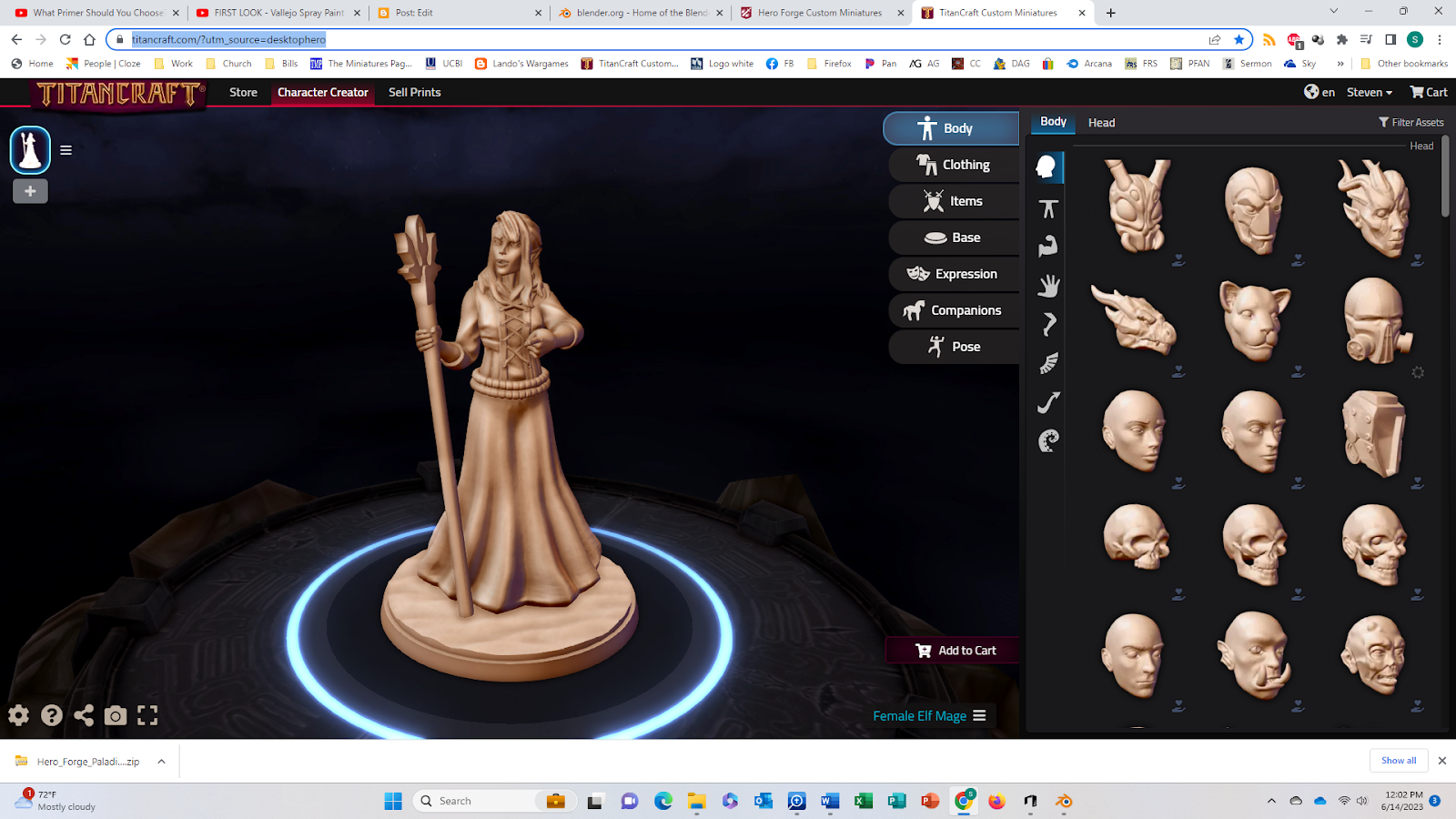
Task: Open Excel from the taskbar
Action: [864, 801]
